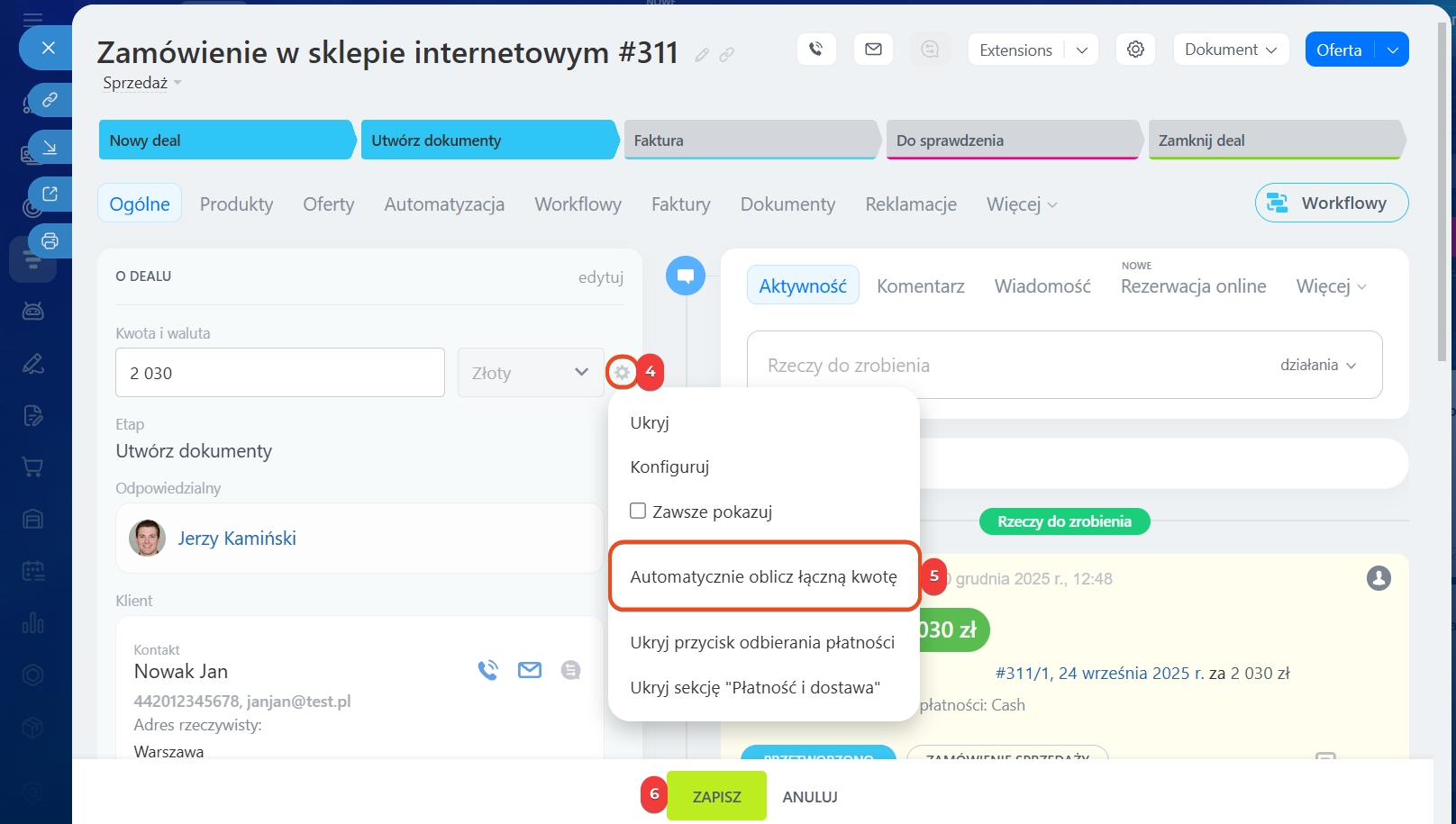This screenshot has width=1456, height=824.
Task: Click the pencil icon to edit deal title
Action: 702,55
